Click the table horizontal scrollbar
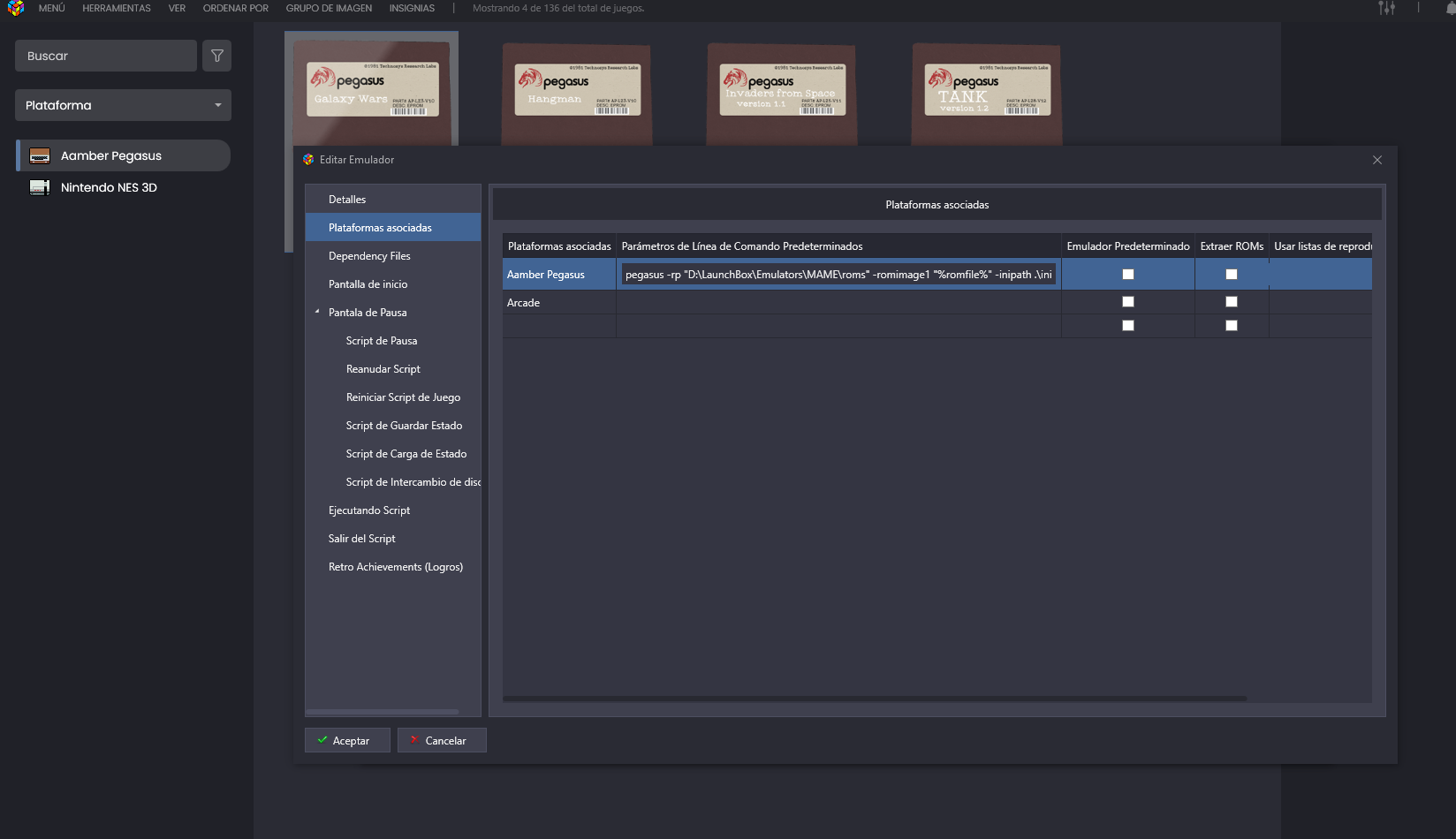 pos(875,699)
